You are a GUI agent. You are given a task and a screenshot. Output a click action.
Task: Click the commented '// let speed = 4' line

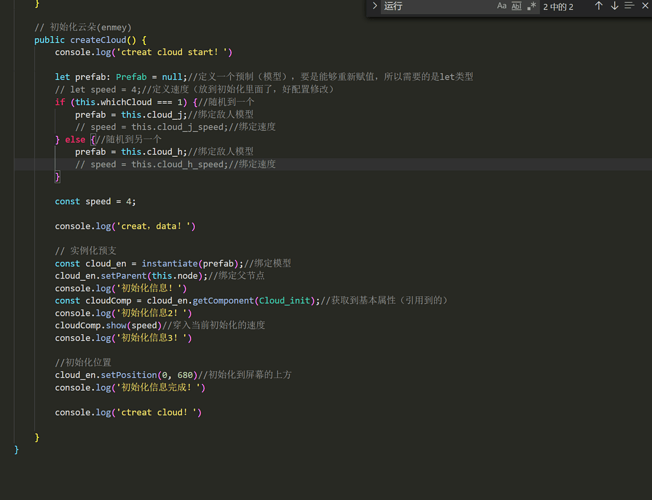click(x=194, y=89)
